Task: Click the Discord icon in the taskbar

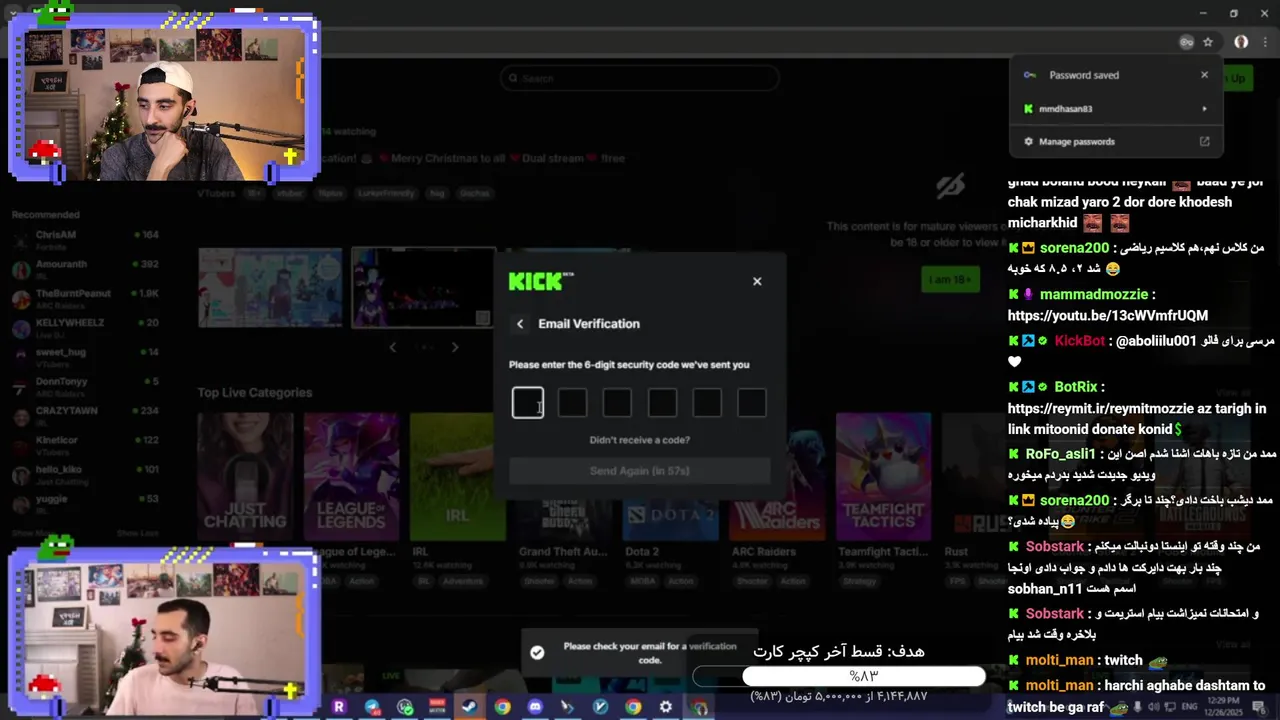Action: [x=535, y=707]
